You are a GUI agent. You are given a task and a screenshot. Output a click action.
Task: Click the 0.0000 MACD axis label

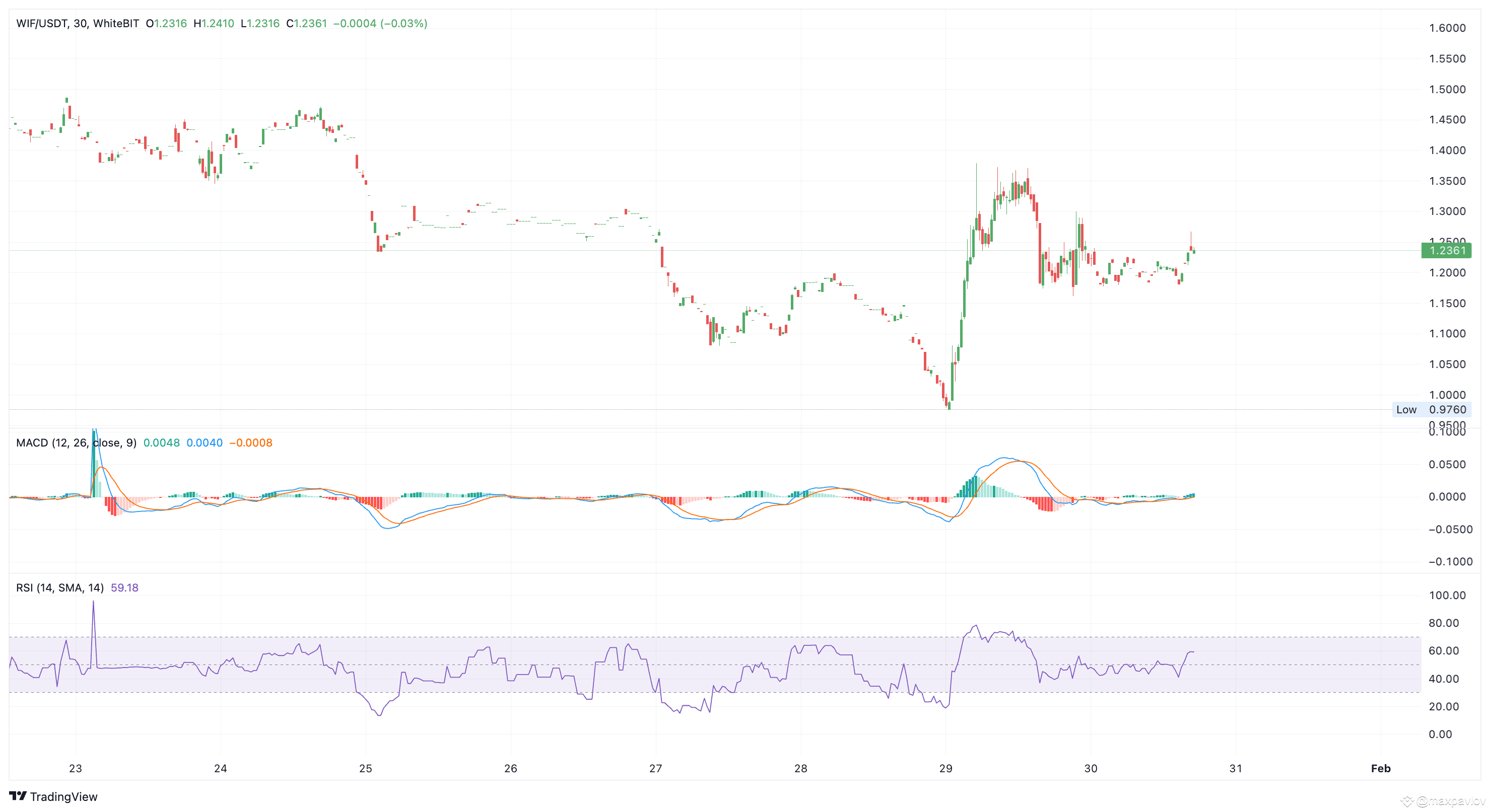click(1447, 497)
